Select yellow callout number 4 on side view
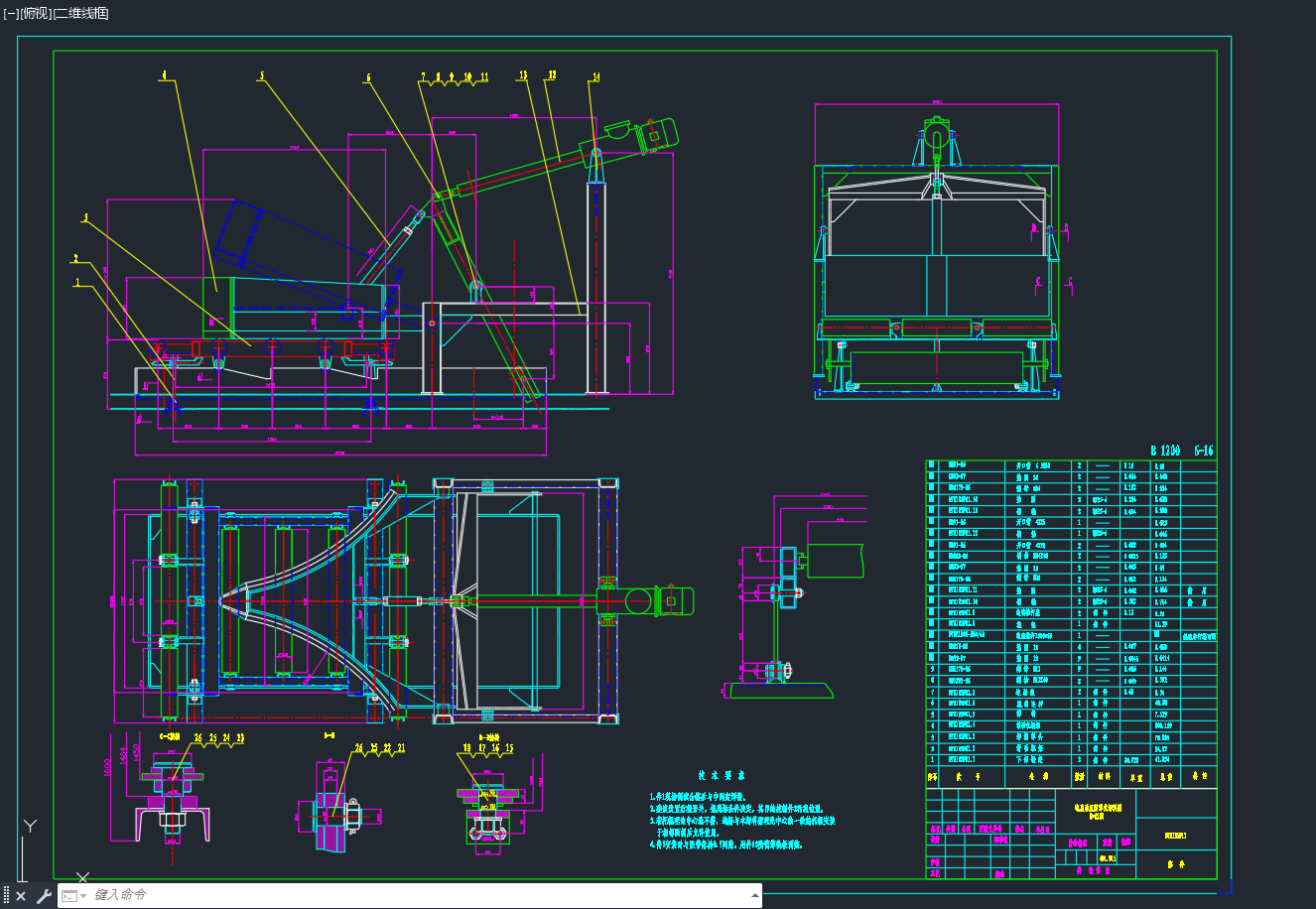Viewport: 1316px width, 909px height. tap(164, 74)
